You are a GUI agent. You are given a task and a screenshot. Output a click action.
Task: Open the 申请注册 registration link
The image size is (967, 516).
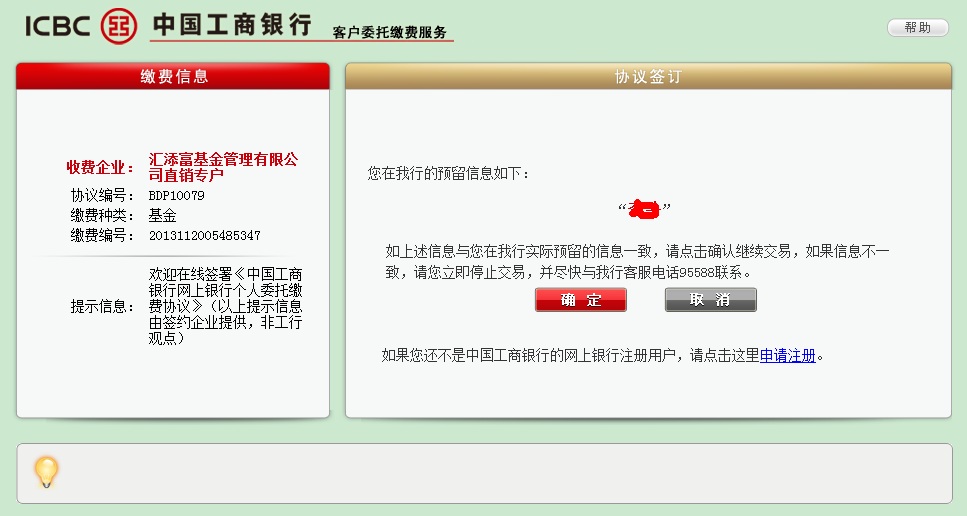tap(788, 355)
